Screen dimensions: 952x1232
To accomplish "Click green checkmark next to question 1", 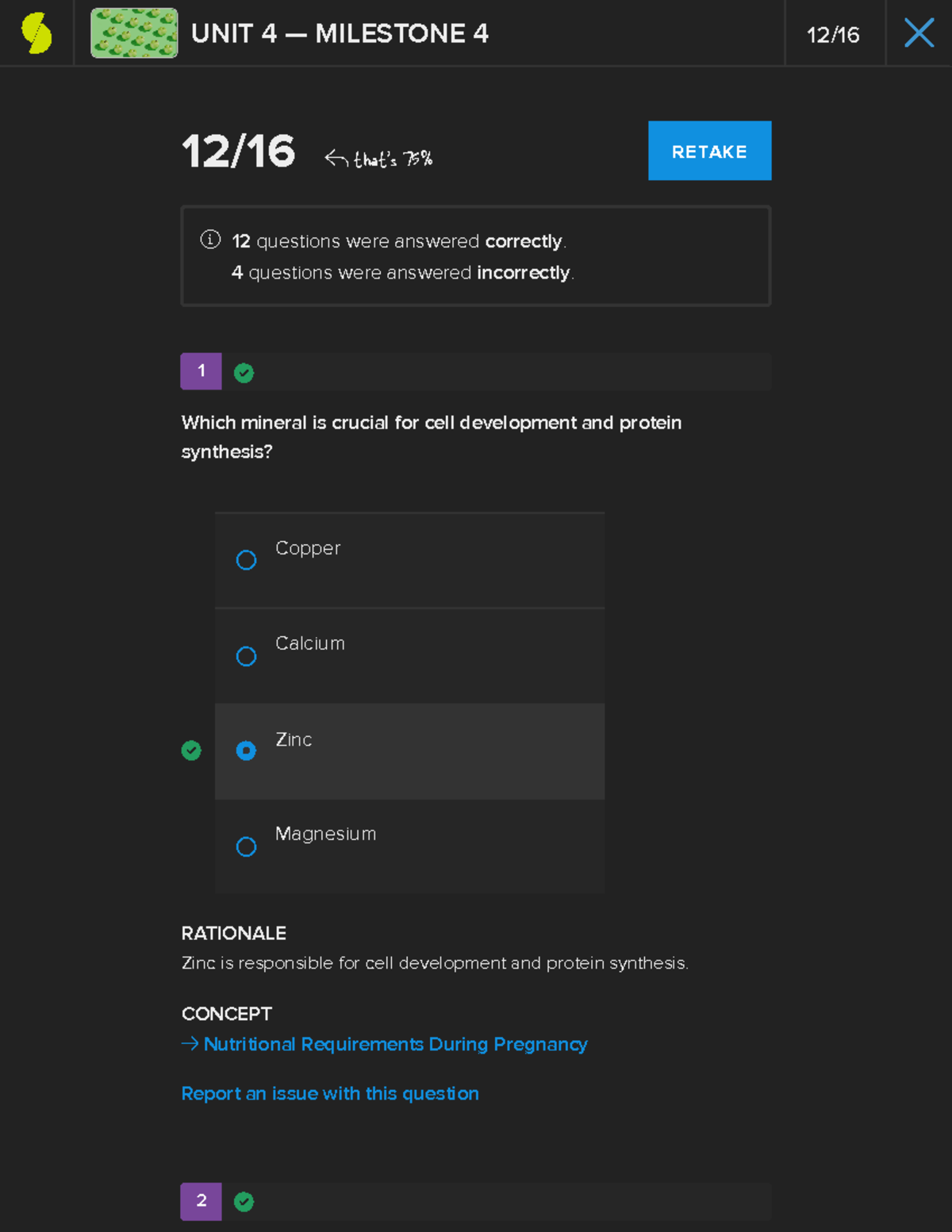I will (x=244, y=373).
